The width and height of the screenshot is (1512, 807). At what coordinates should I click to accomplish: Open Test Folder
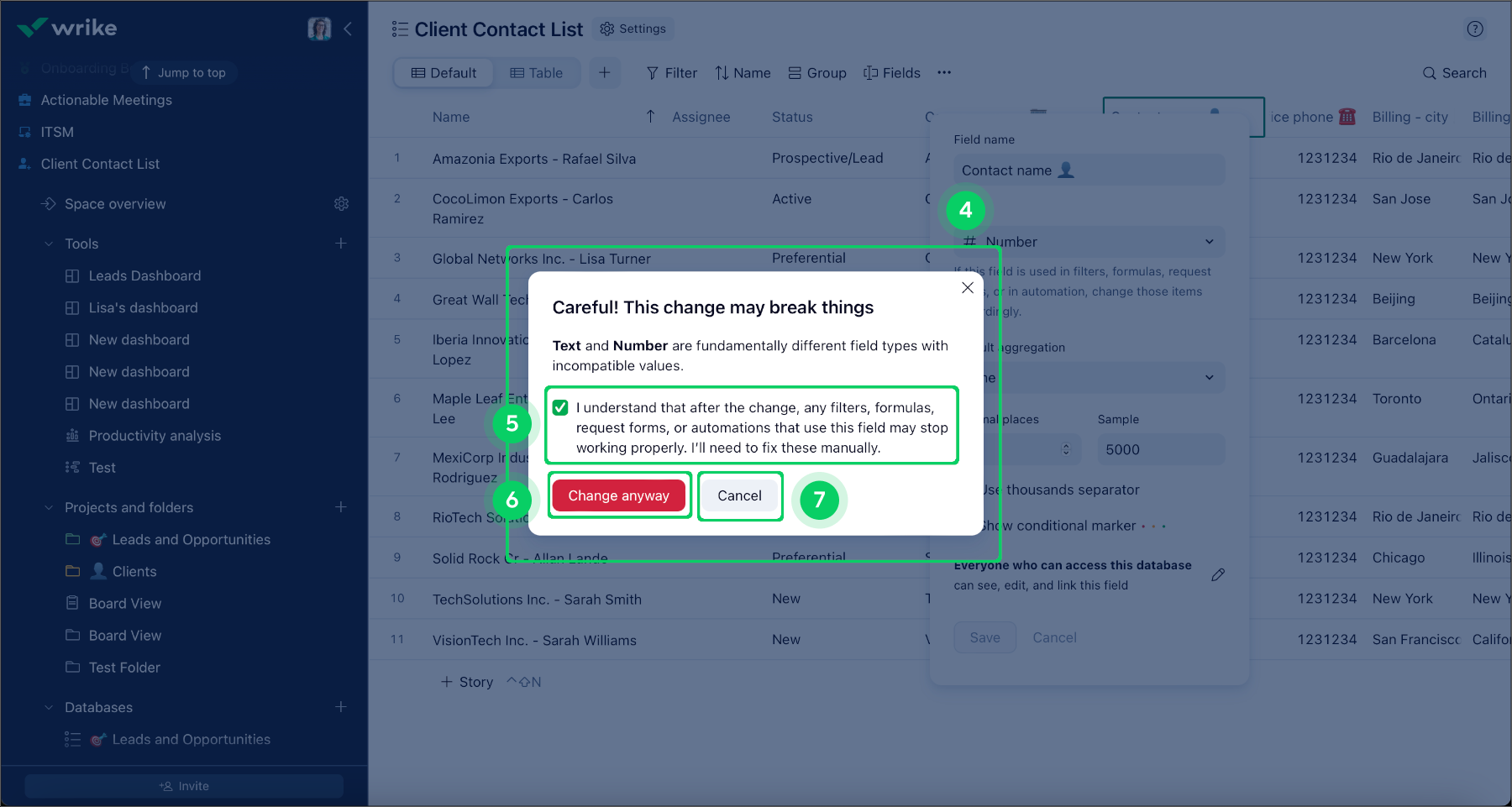(124, 668)
